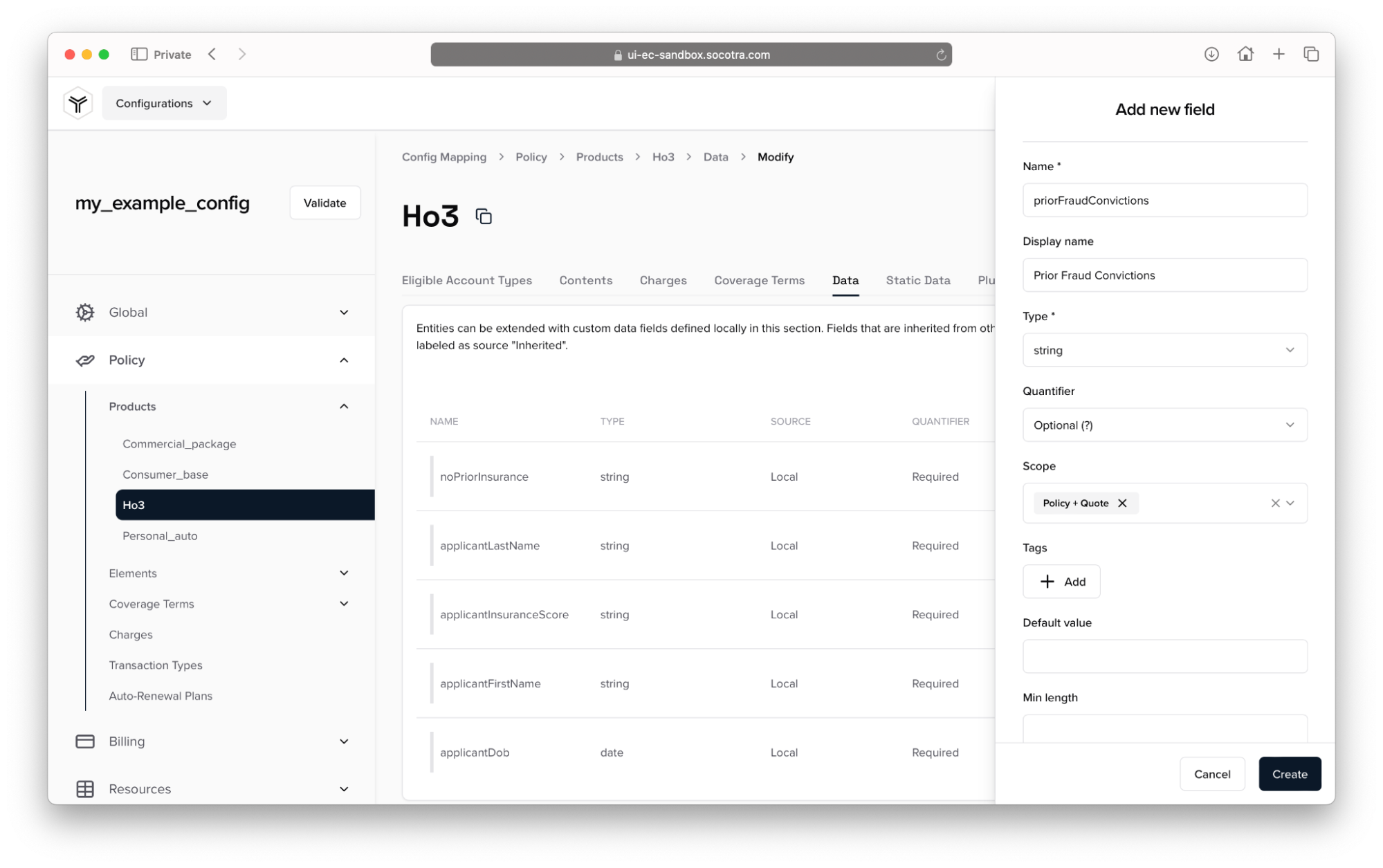Click the Global gear icon in the sidebar

85,312
